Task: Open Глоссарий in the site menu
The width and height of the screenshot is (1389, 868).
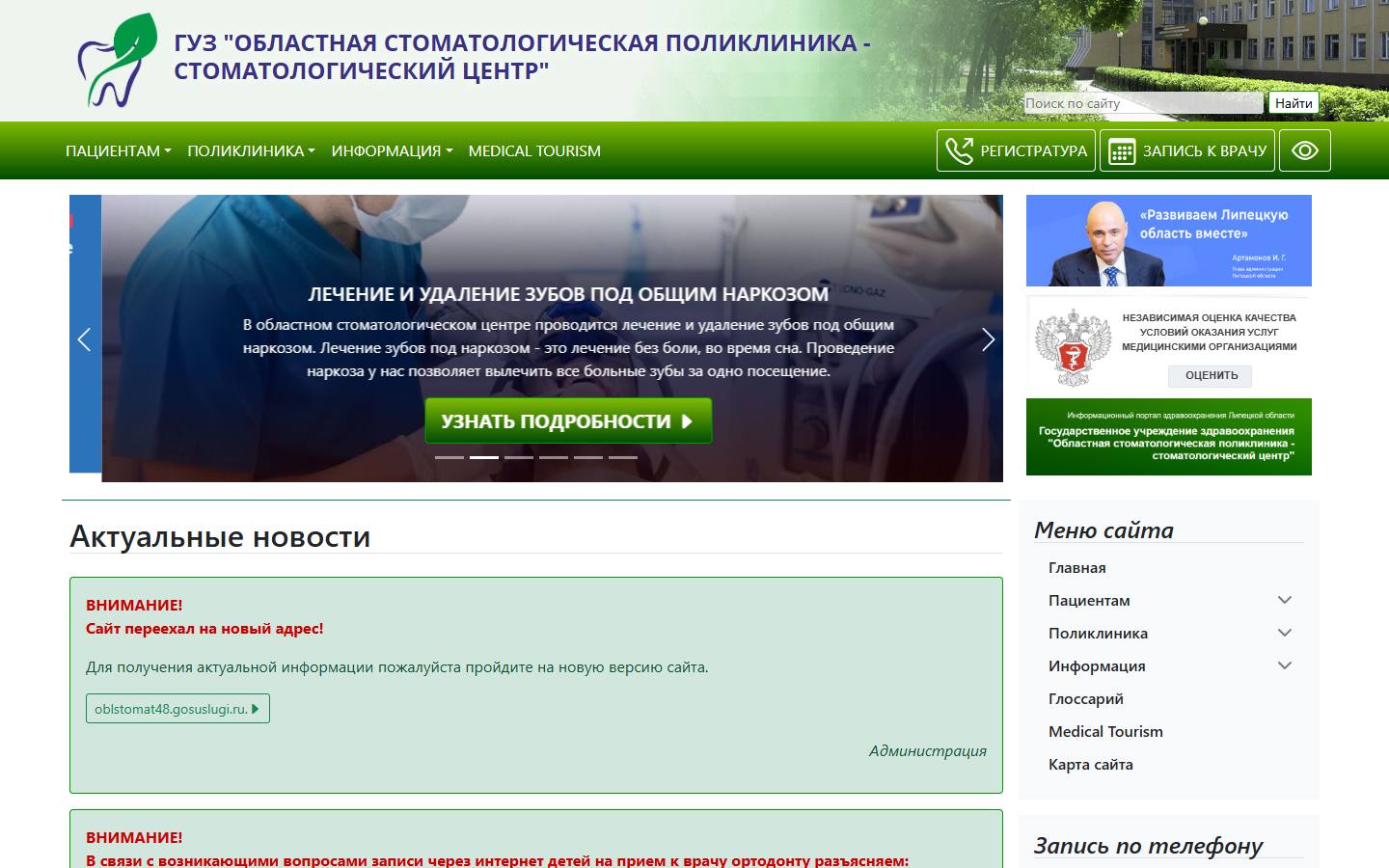Action: [x=1086, y=698]
